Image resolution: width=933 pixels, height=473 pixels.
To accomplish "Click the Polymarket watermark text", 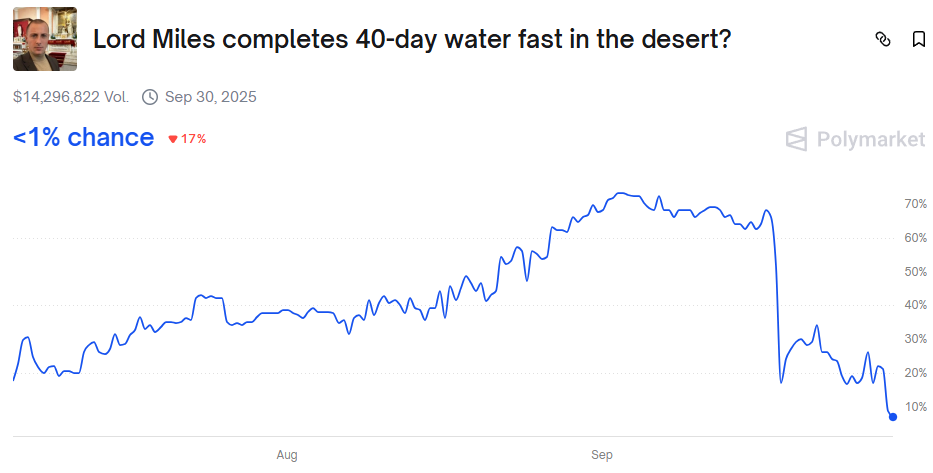I will (x=870, y=139).
